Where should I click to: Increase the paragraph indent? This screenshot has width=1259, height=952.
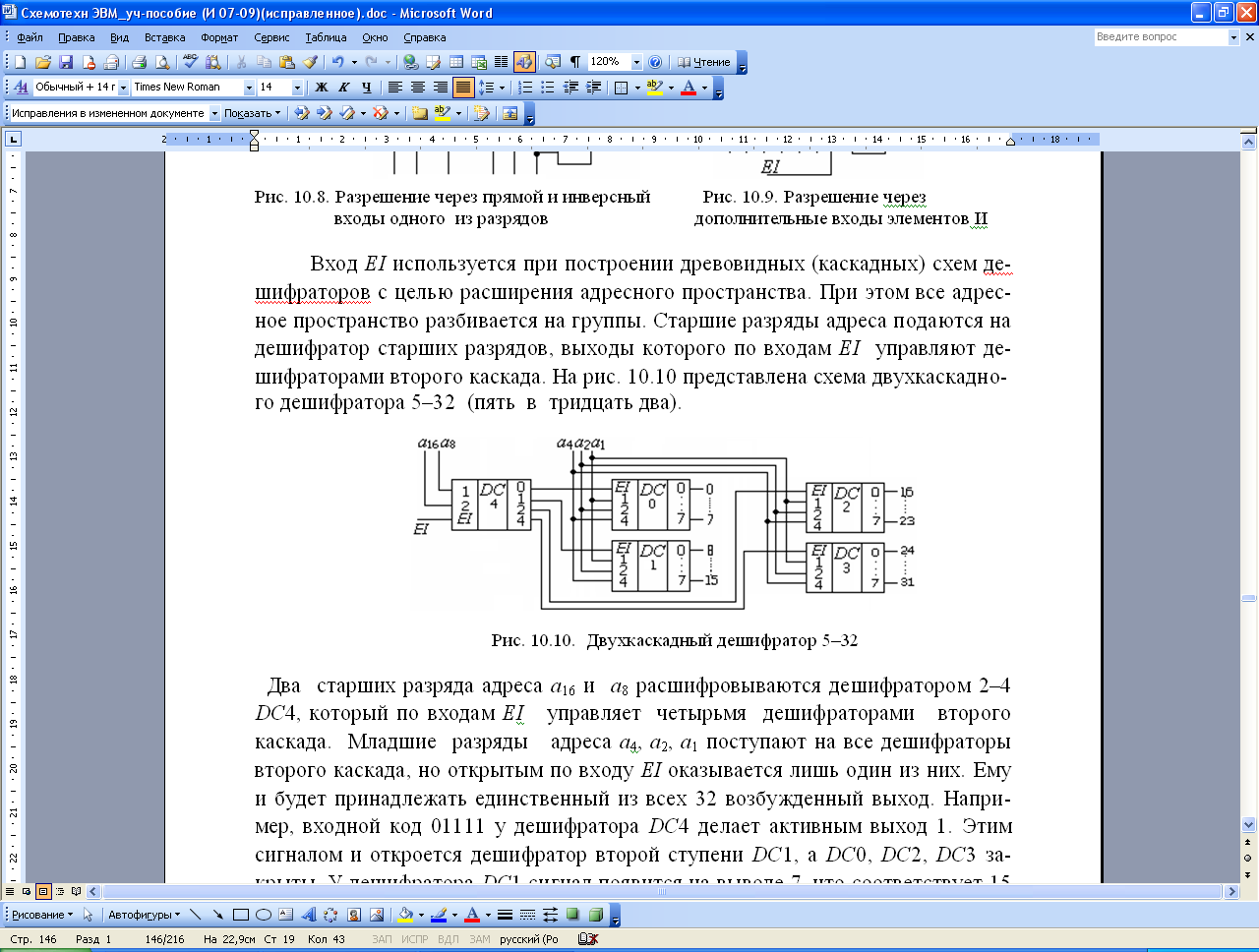click(x=593, y=88)
